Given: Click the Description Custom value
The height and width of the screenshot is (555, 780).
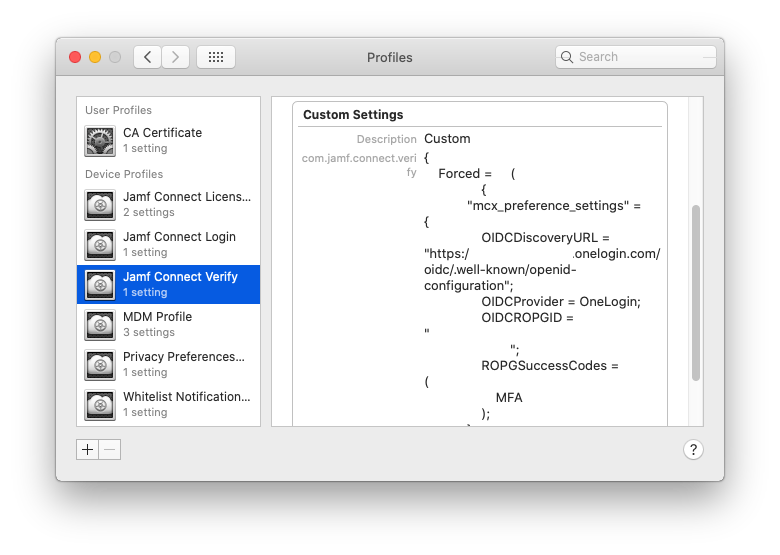Looking at the screenshot, I should point(447,139).
